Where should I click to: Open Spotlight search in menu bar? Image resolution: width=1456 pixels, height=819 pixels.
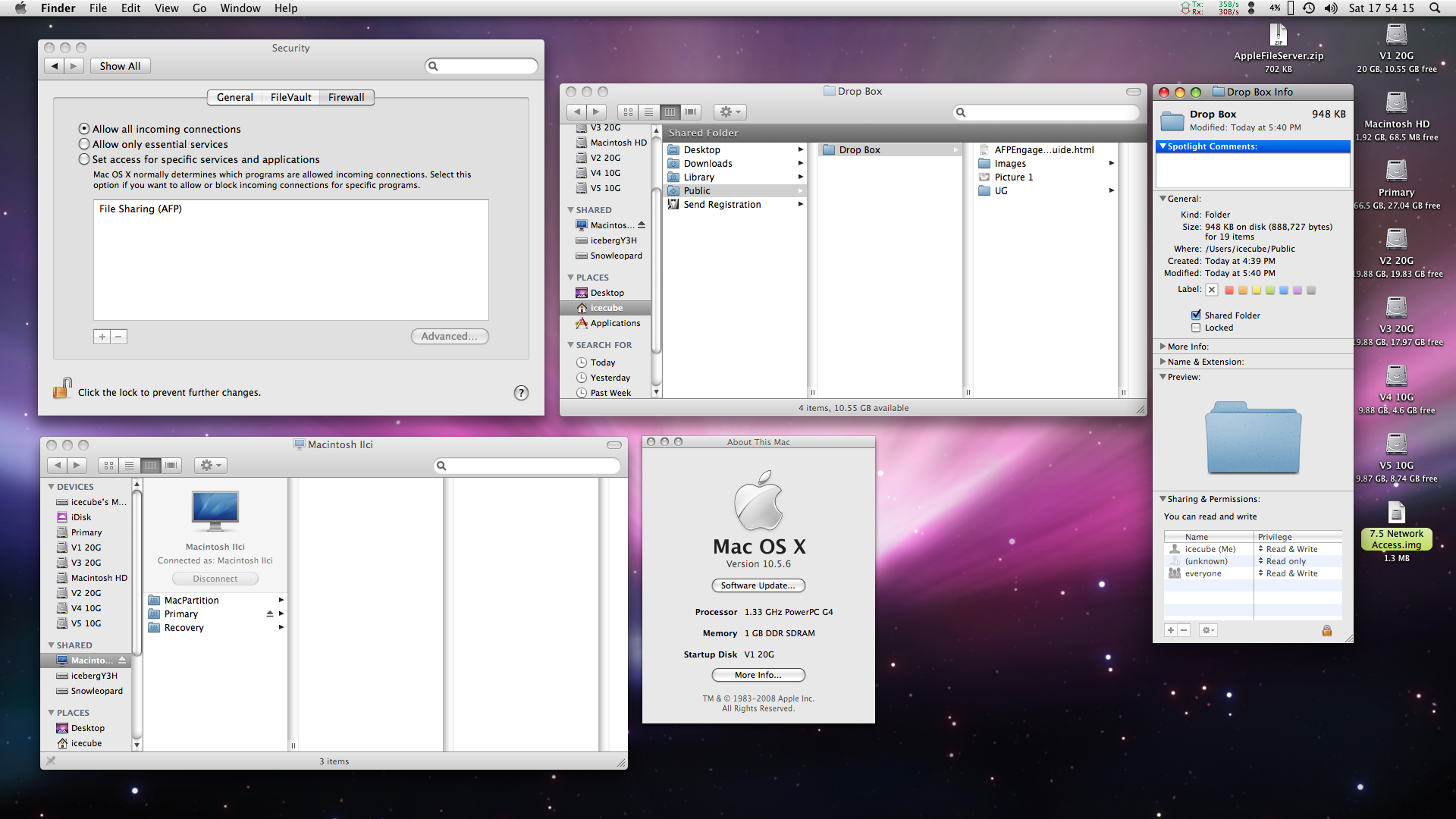click(x=1434, y=8)
